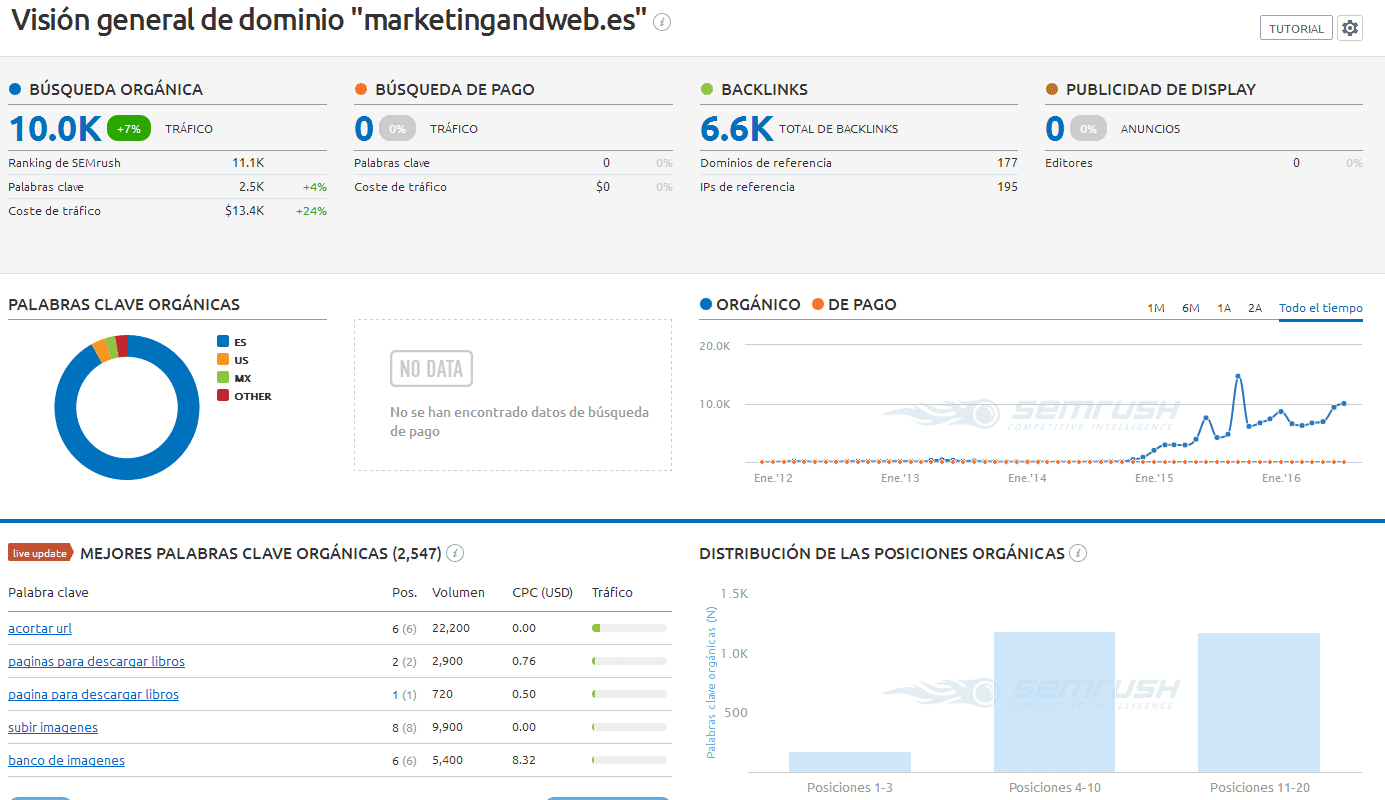The width and height of the screenshot is (1385, 800).
Task: Click the Backlinks section heading
Action: coord(764,89)
